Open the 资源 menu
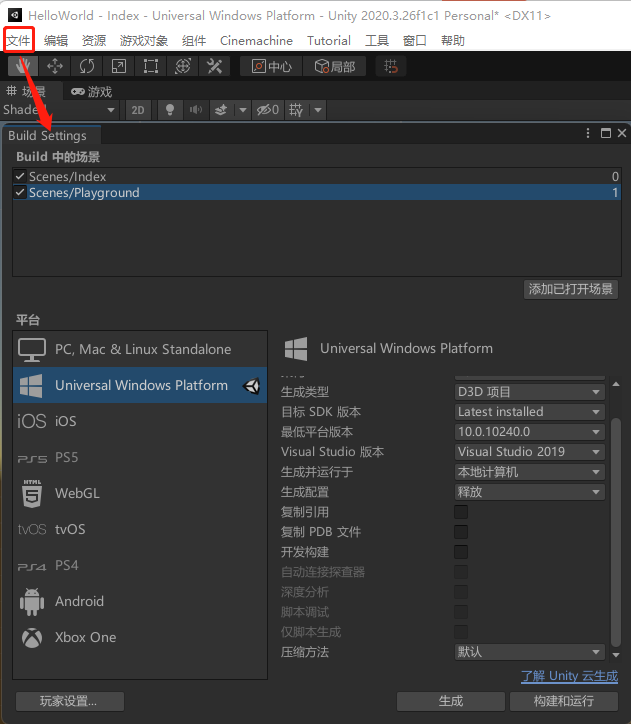 coord(94,41)
